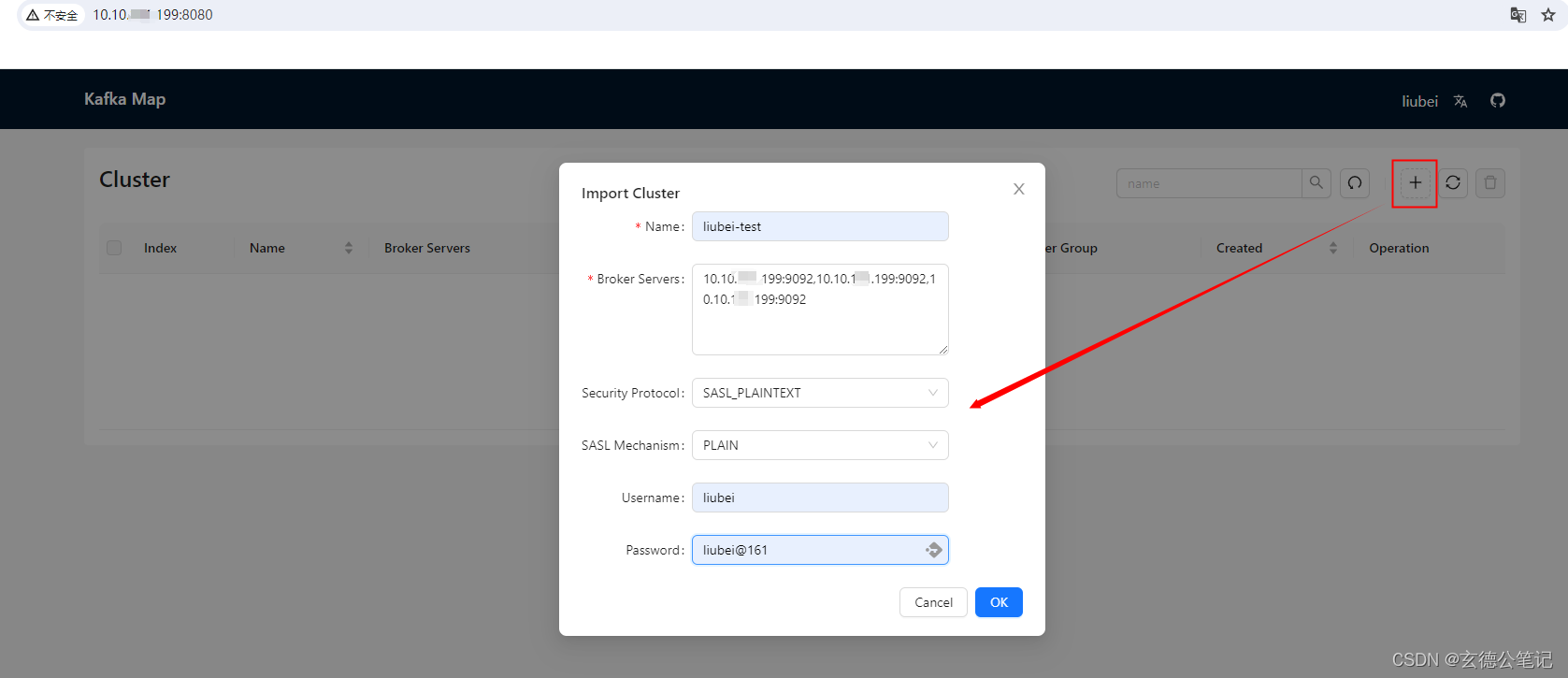Click the browser translate page icon
Screen dimensions: 1568x678
1518,15
